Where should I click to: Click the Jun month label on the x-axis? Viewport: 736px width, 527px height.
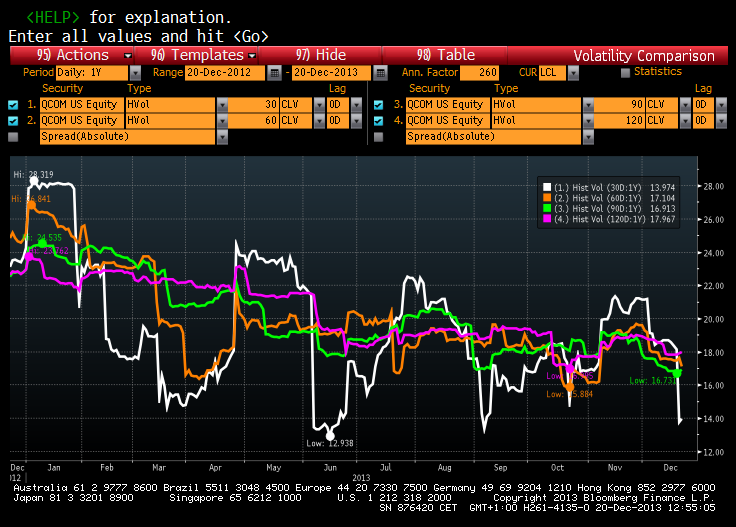(330, 467)
